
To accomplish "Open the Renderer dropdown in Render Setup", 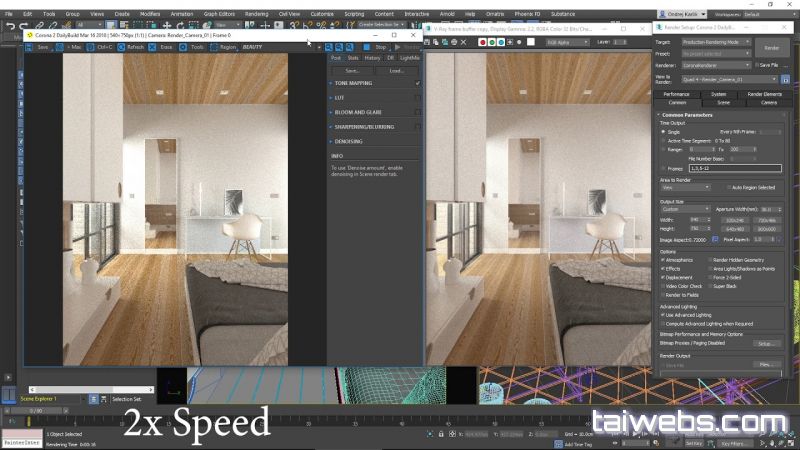I will click(x=715, y=64).
